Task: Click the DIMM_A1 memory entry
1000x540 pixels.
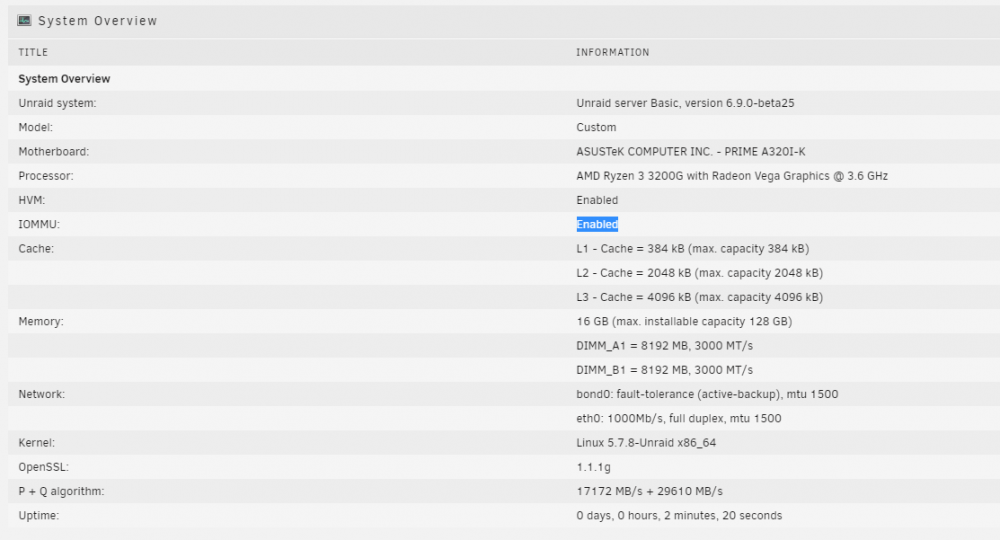Action: click(x=665, y=346)
